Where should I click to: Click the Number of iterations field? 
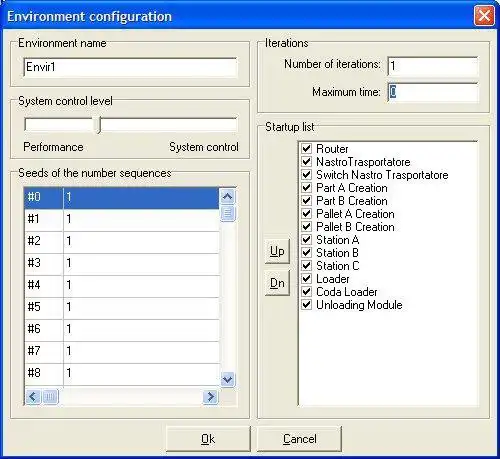coord(433,66)
